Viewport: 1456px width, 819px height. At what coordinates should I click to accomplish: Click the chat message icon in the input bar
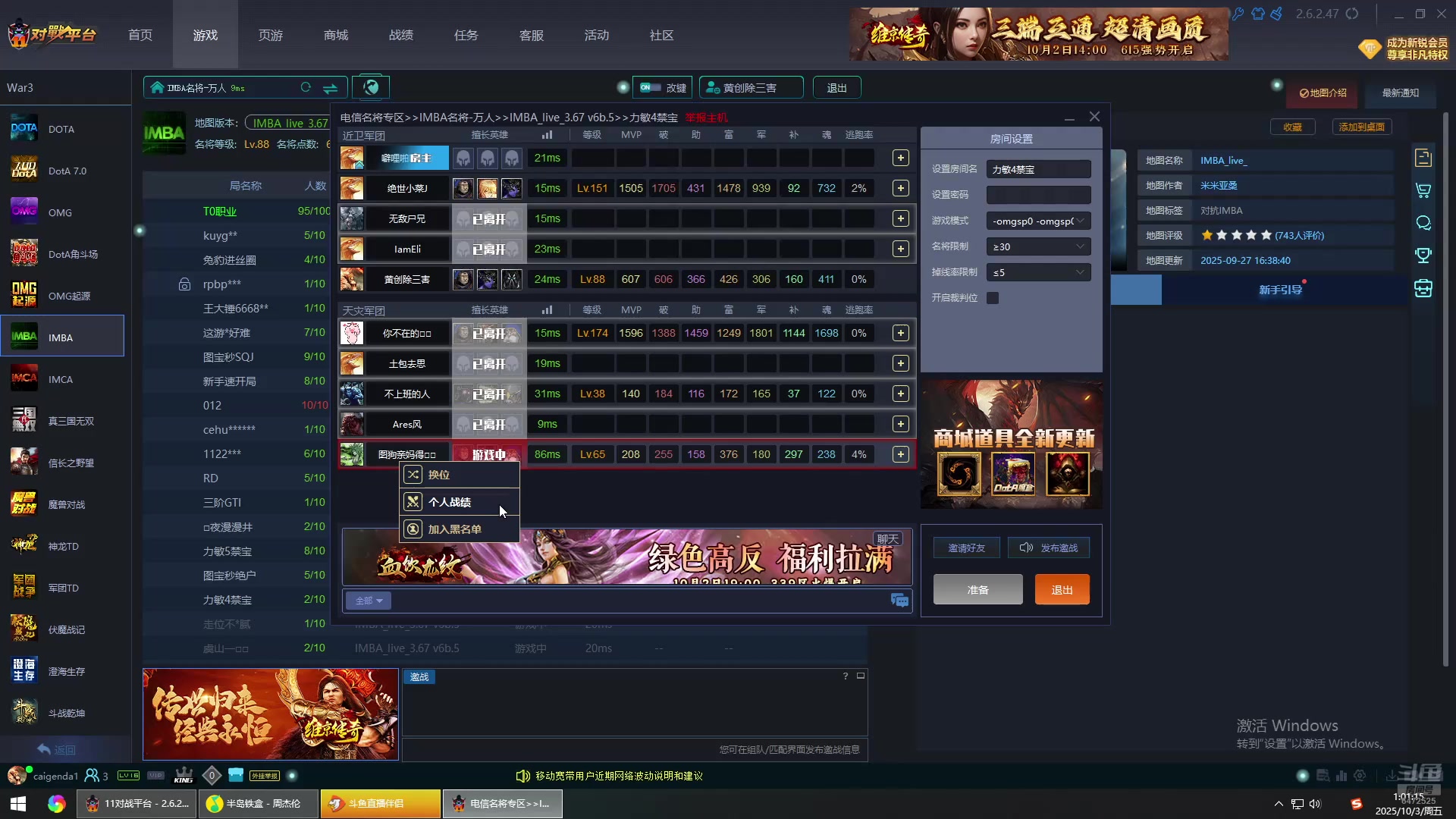coord(899,601)
